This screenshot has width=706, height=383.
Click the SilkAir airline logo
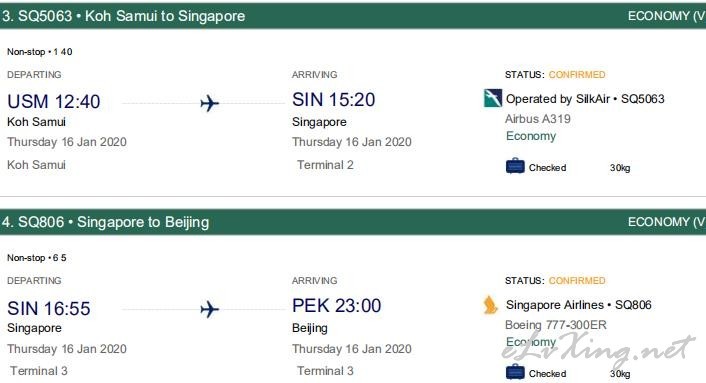click(492, 98)
